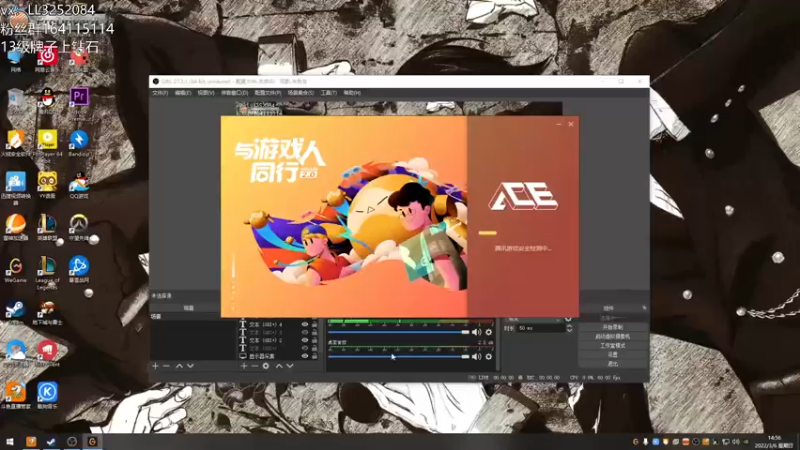The width and height of the screenshot is (800, 450).
Task: Minimize the ACE splash window
Action: tap(559, 124)
